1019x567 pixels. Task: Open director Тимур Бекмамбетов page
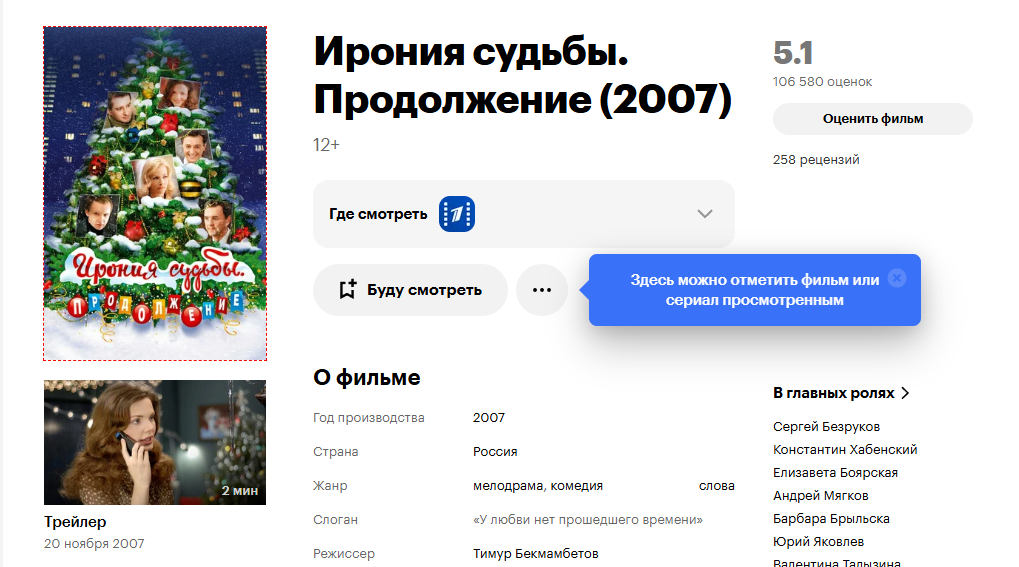coord(535,553)
